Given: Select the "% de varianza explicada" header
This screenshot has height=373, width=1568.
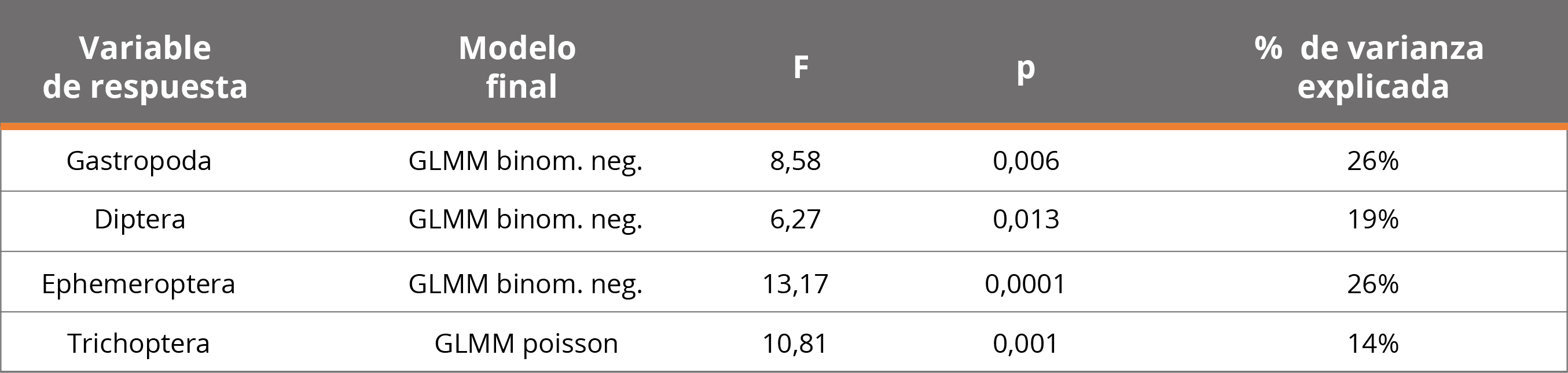Looking at the screenshot, I should point(1369,67).
